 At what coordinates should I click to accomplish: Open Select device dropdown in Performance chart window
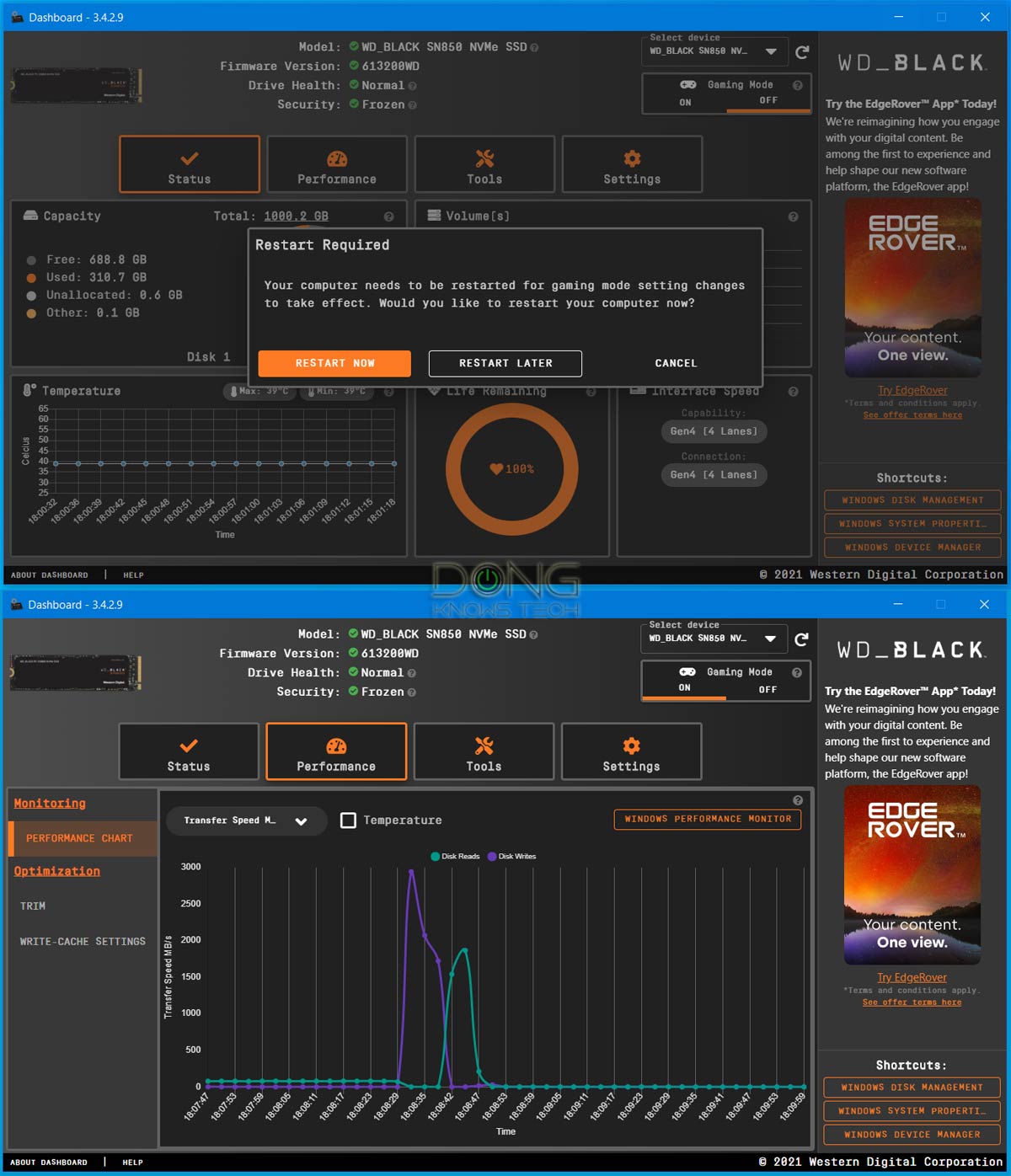pos(714,639)
